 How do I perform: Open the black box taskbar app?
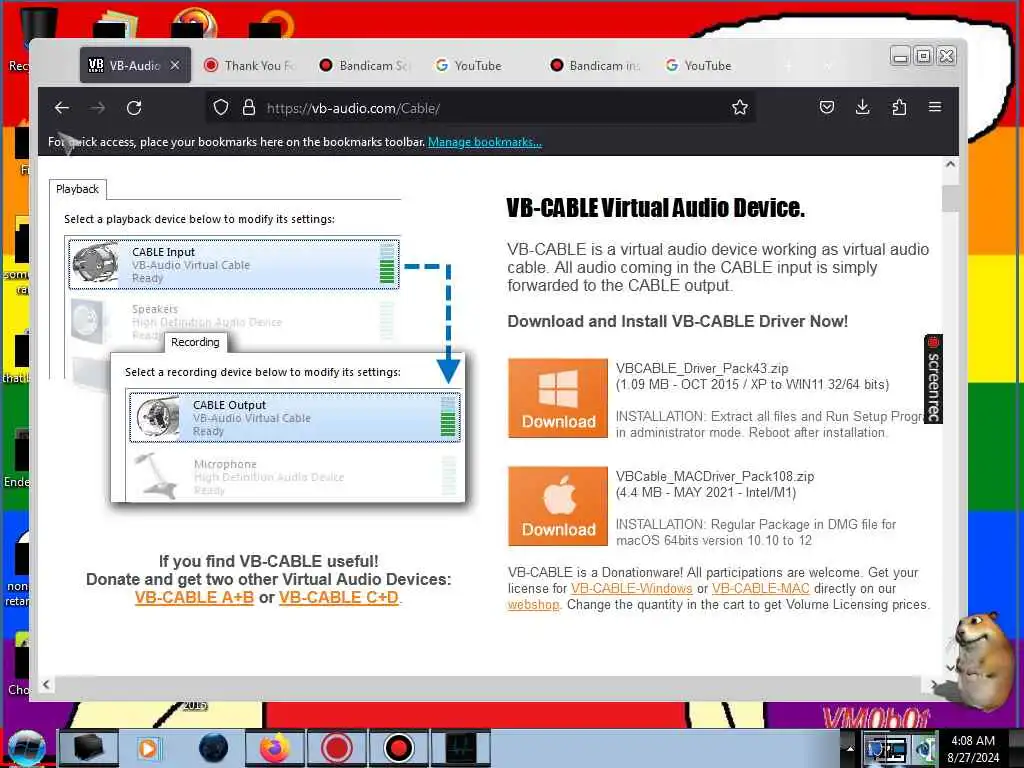coord(89,748)
